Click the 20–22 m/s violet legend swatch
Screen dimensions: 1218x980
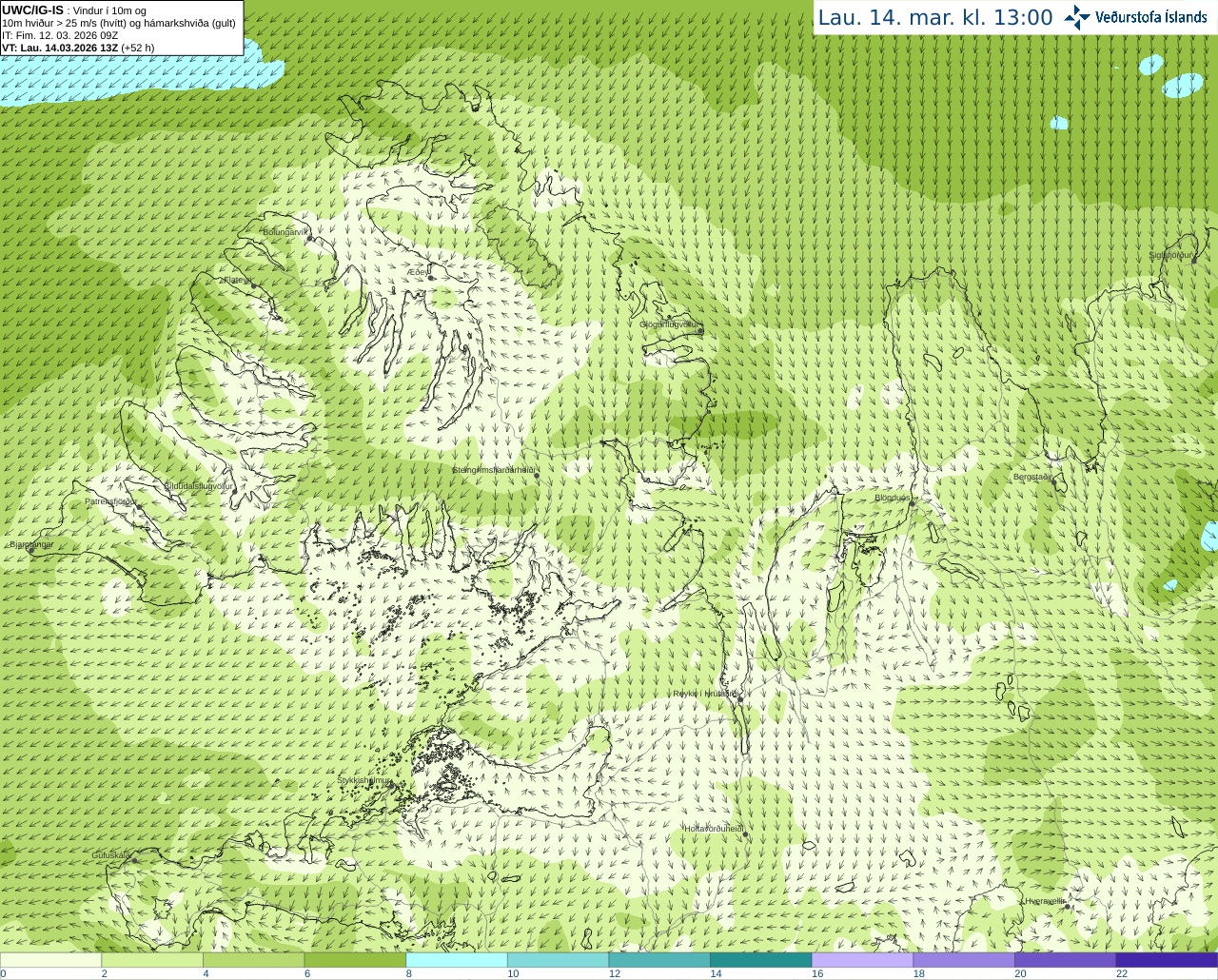click(1066, 960)
